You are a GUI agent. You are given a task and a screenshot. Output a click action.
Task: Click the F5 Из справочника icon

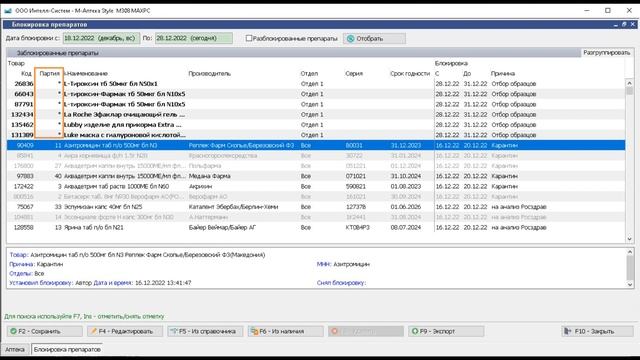click(174, 331)
